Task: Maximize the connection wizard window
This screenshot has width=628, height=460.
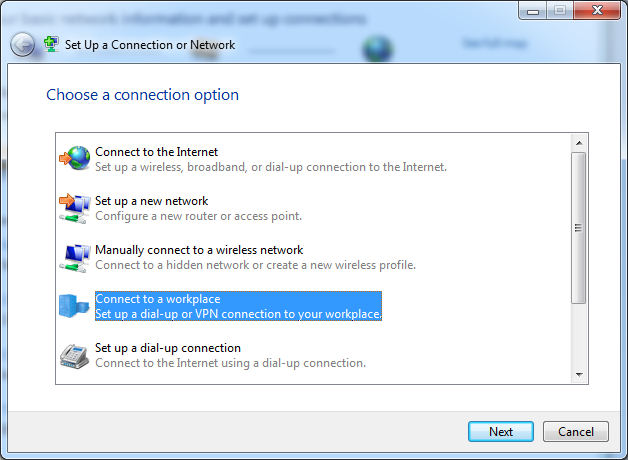Action: pos(558,11)
